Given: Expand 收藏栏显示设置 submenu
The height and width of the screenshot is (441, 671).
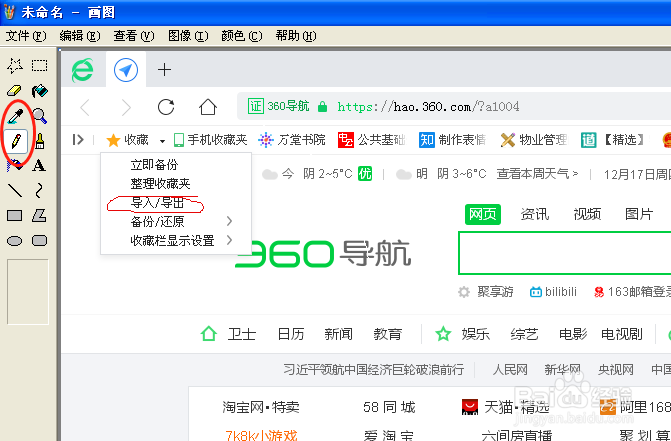Looking at the screenshot, I should (176, 241).
